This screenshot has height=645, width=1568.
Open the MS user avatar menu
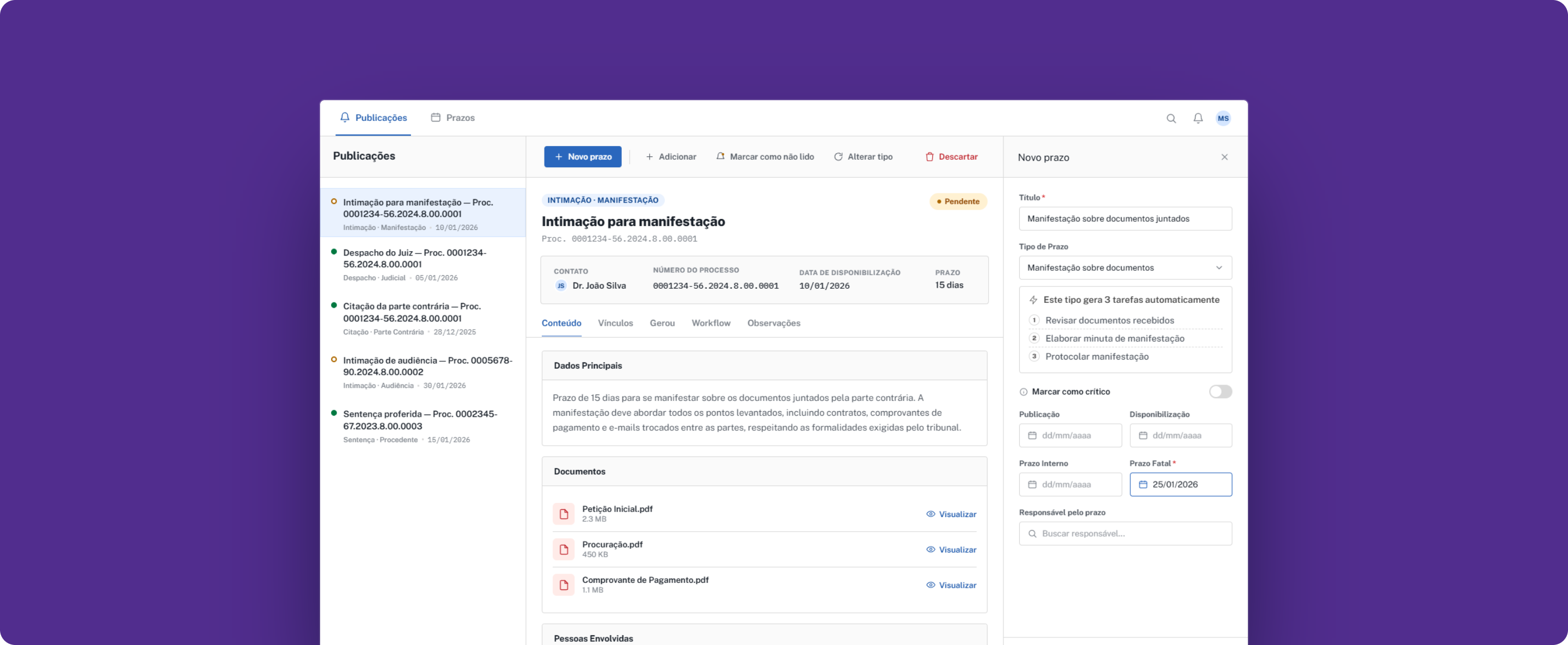point(1223,118)
